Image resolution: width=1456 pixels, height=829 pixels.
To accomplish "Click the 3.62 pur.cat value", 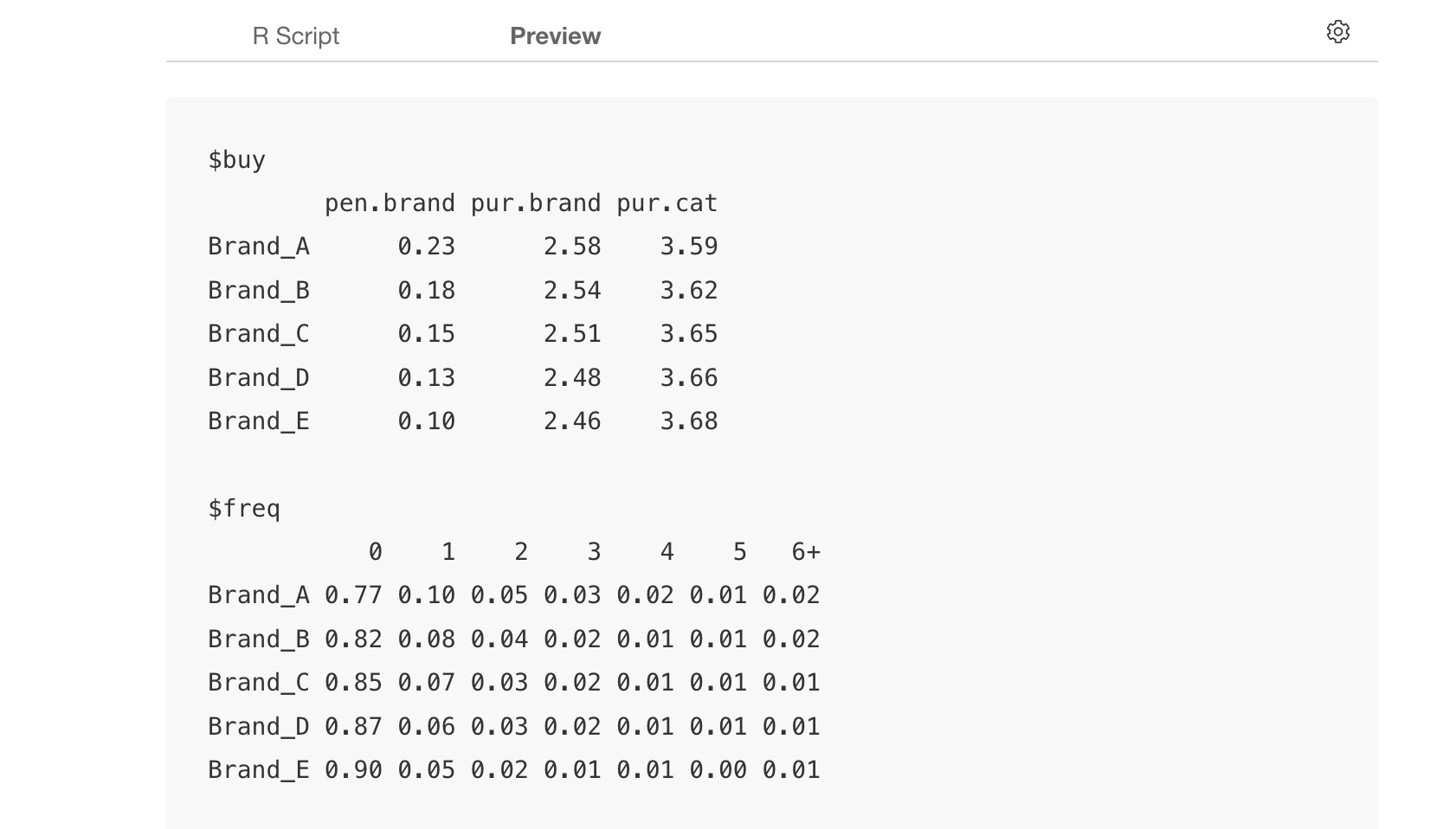I will tap(689, 291).
